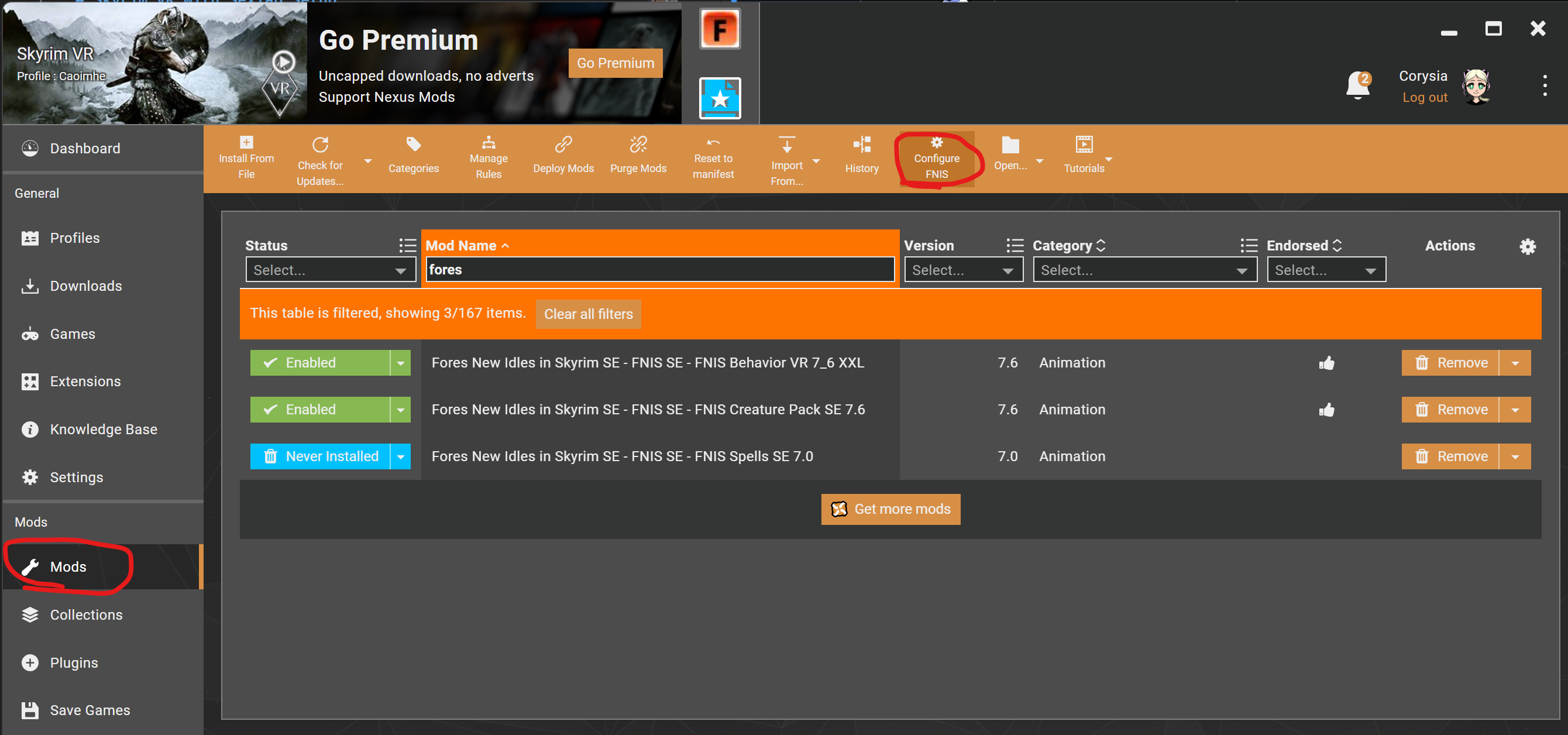1568x735 pixels.
Task: Click the Go Premium button
Action: [x=615, y=63]
